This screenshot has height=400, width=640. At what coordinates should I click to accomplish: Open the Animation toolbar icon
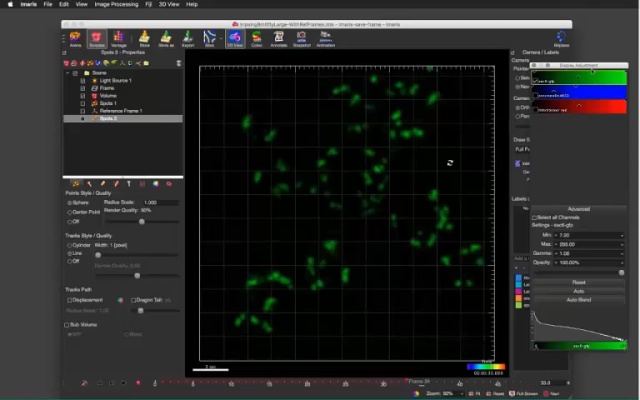tap(326, 39)
